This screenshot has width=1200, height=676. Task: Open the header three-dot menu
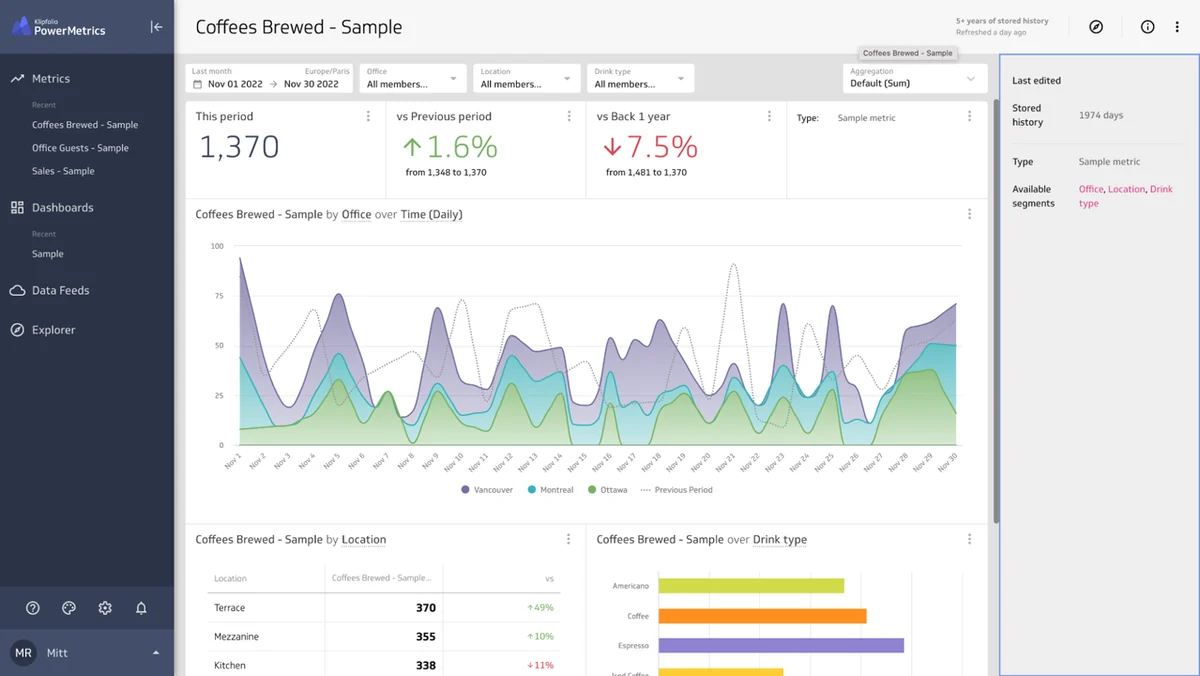[1177, 27]
